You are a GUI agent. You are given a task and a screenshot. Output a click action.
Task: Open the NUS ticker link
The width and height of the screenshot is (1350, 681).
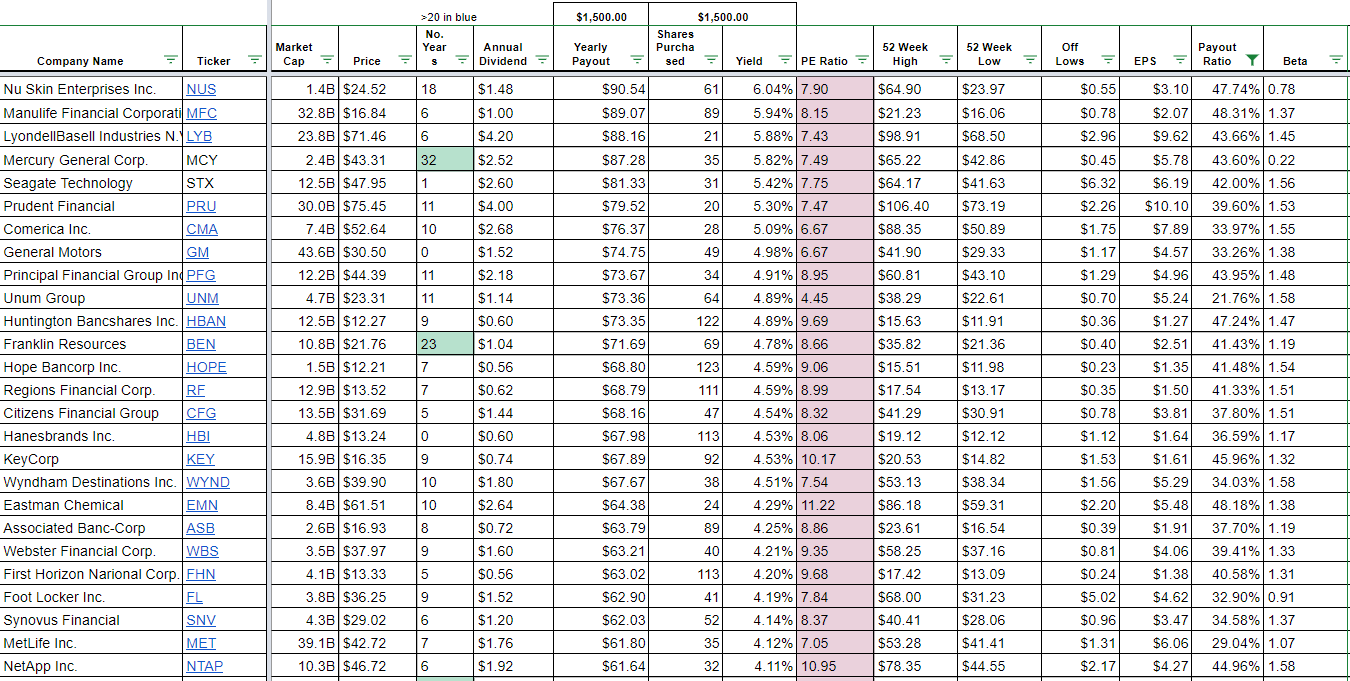pos(201,90)
